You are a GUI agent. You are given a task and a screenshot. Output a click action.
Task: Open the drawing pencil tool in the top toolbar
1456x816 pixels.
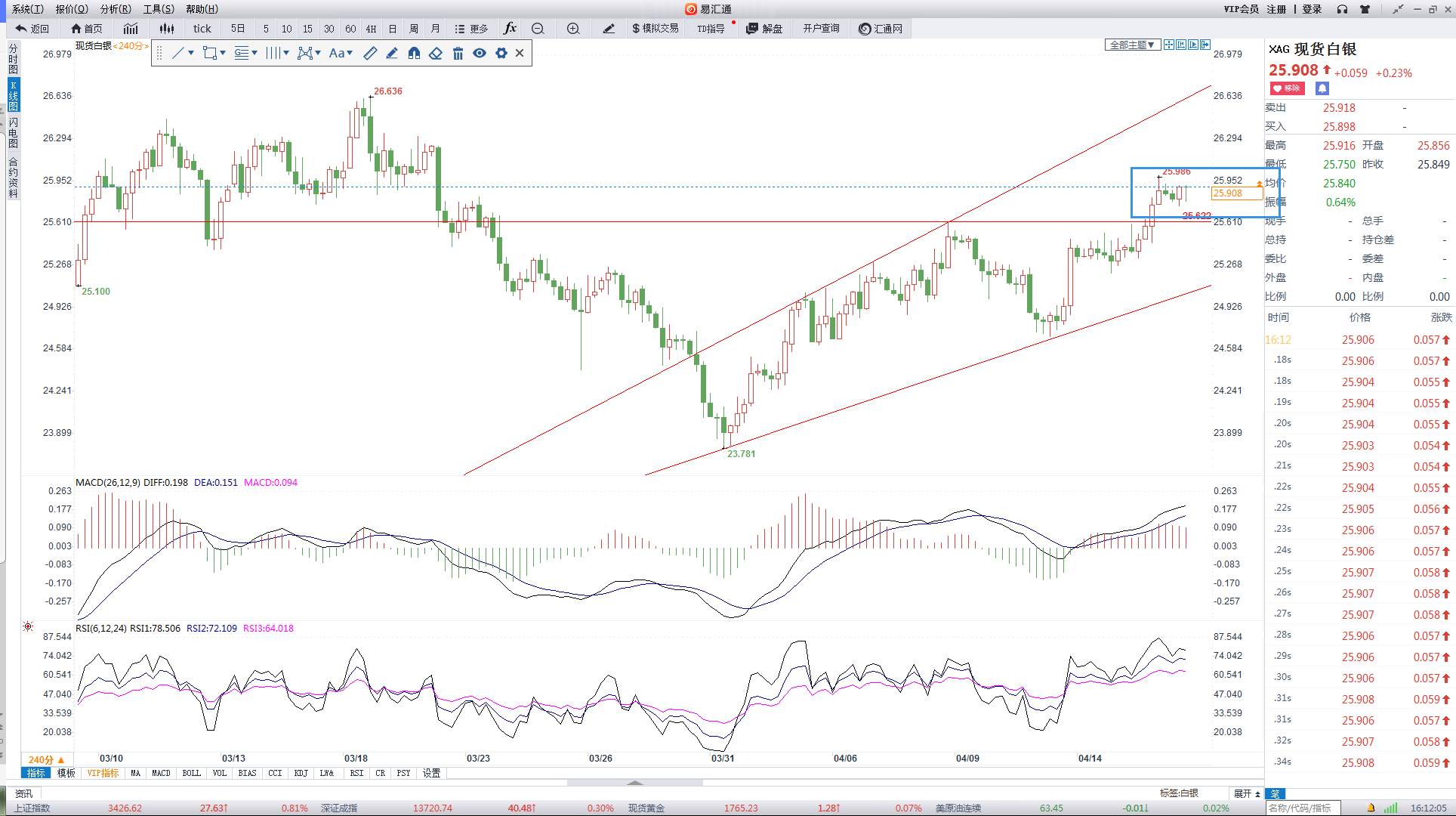pyautogui.click(x=609, y=29)
